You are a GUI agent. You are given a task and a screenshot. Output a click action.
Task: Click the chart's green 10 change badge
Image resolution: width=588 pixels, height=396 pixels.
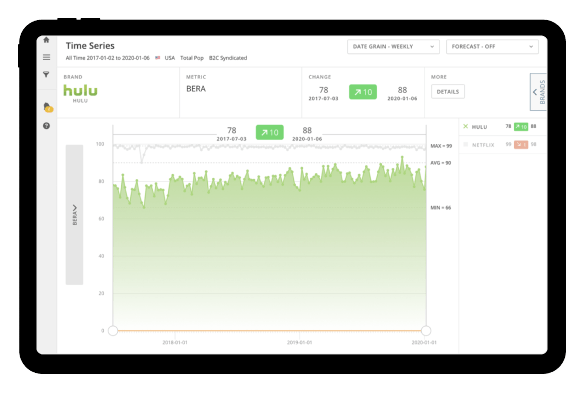270,132
